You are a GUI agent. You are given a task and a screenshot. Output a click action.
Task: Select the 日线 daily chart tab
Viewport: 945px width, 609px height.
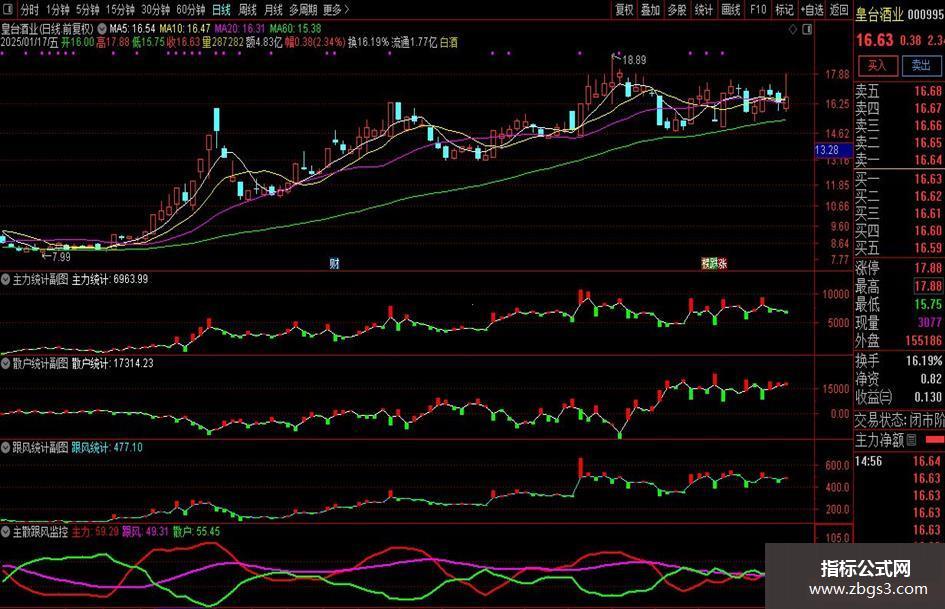[x=221, y=10]
